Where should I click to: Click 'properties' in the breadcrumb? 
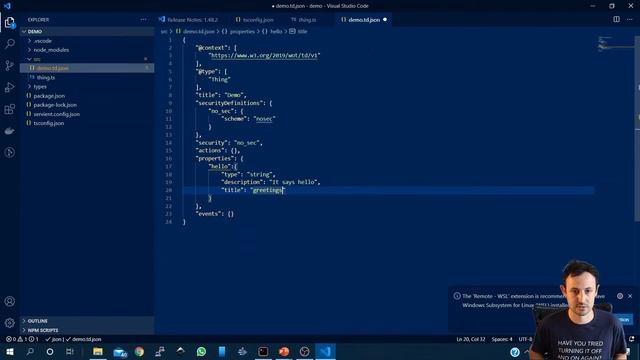coord(242,31)
